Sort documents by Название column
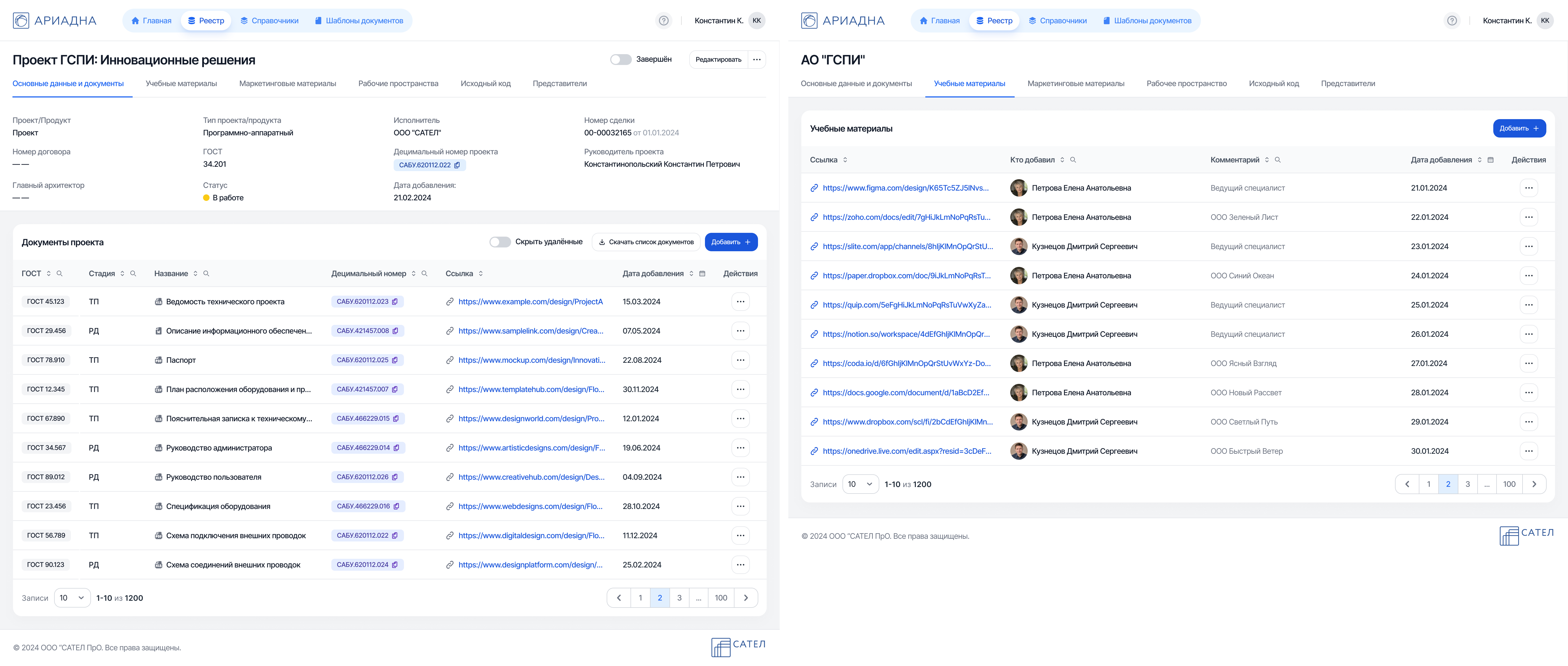The height and width of the screenshot is (666, 1568). pyautogui.click(x=195, y=274)
